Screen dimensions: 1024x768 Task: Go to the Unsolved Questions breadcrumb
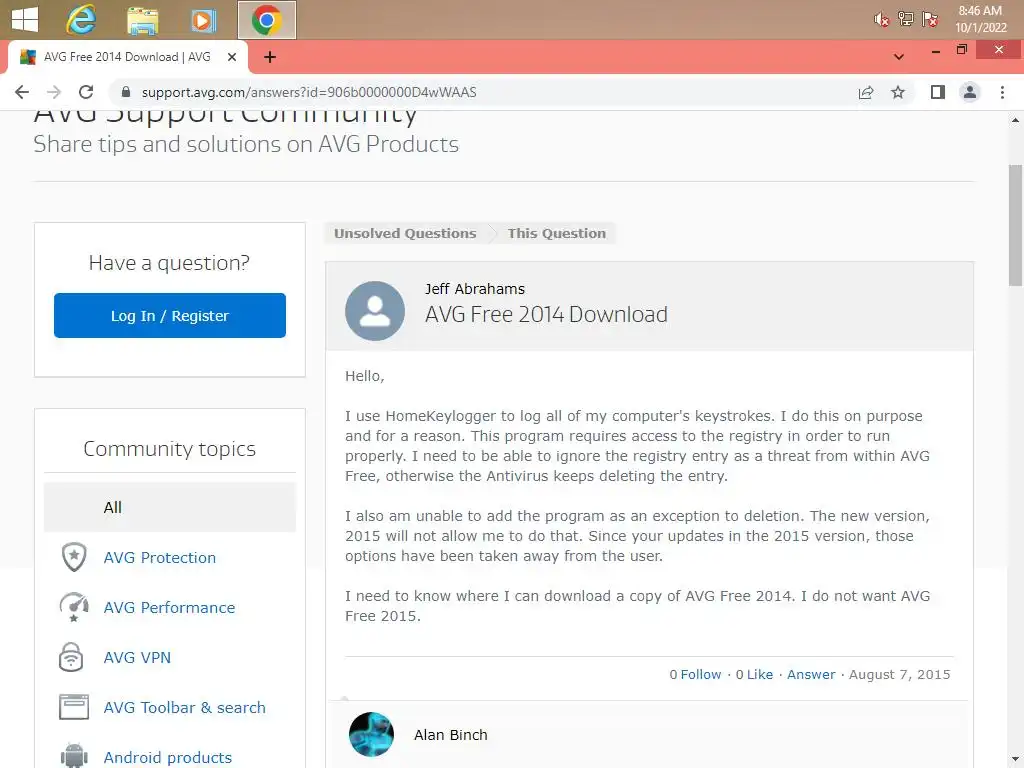[405, 233]
